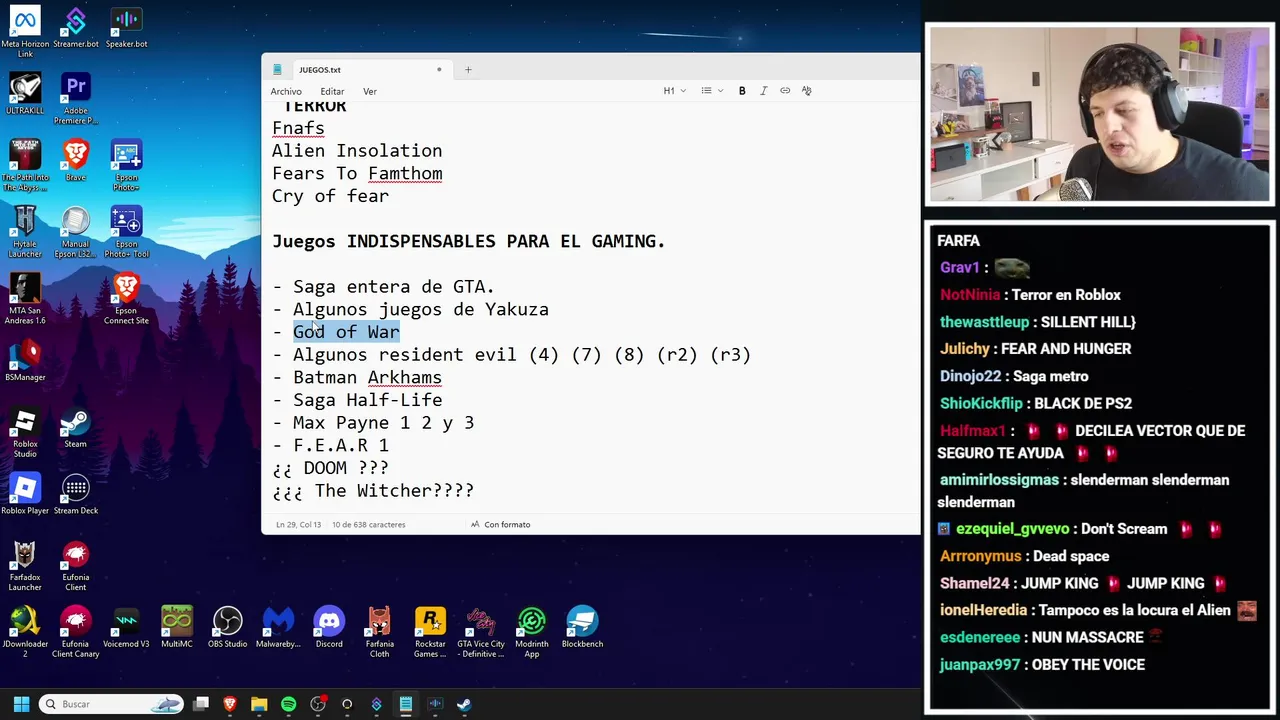Open the Archivo menu
1280x720 pixels.
point(286,91)
